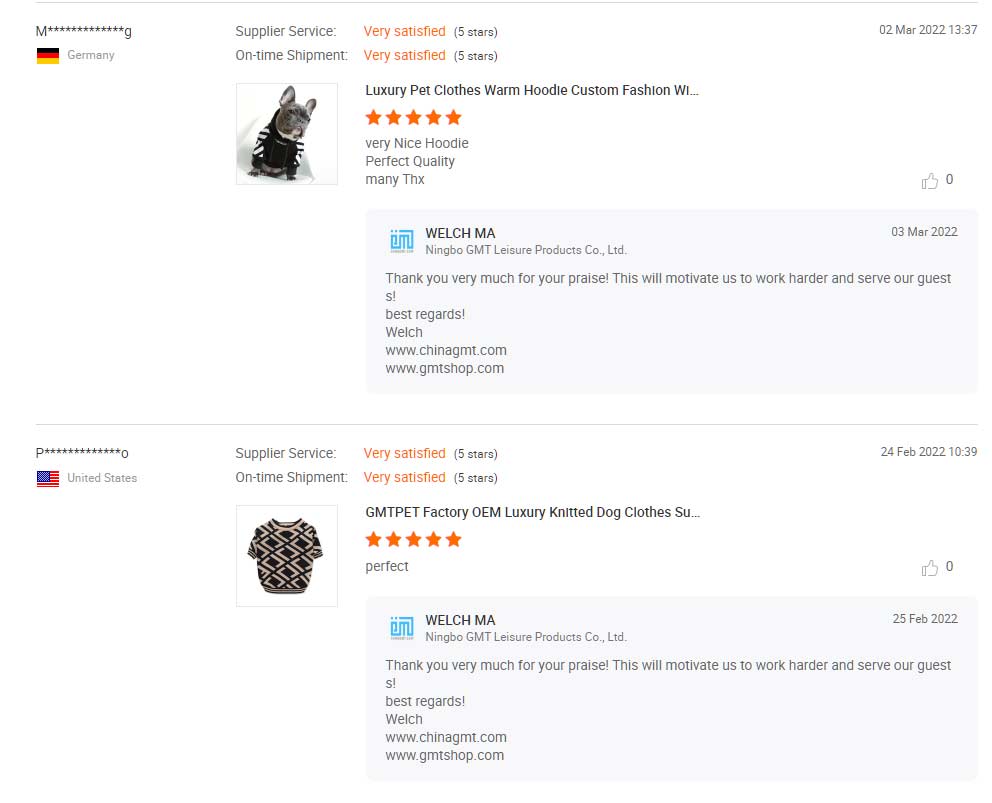Click reviewer name M*************g
This screenshot has width=992, height=803.
[x=84, y=32]
